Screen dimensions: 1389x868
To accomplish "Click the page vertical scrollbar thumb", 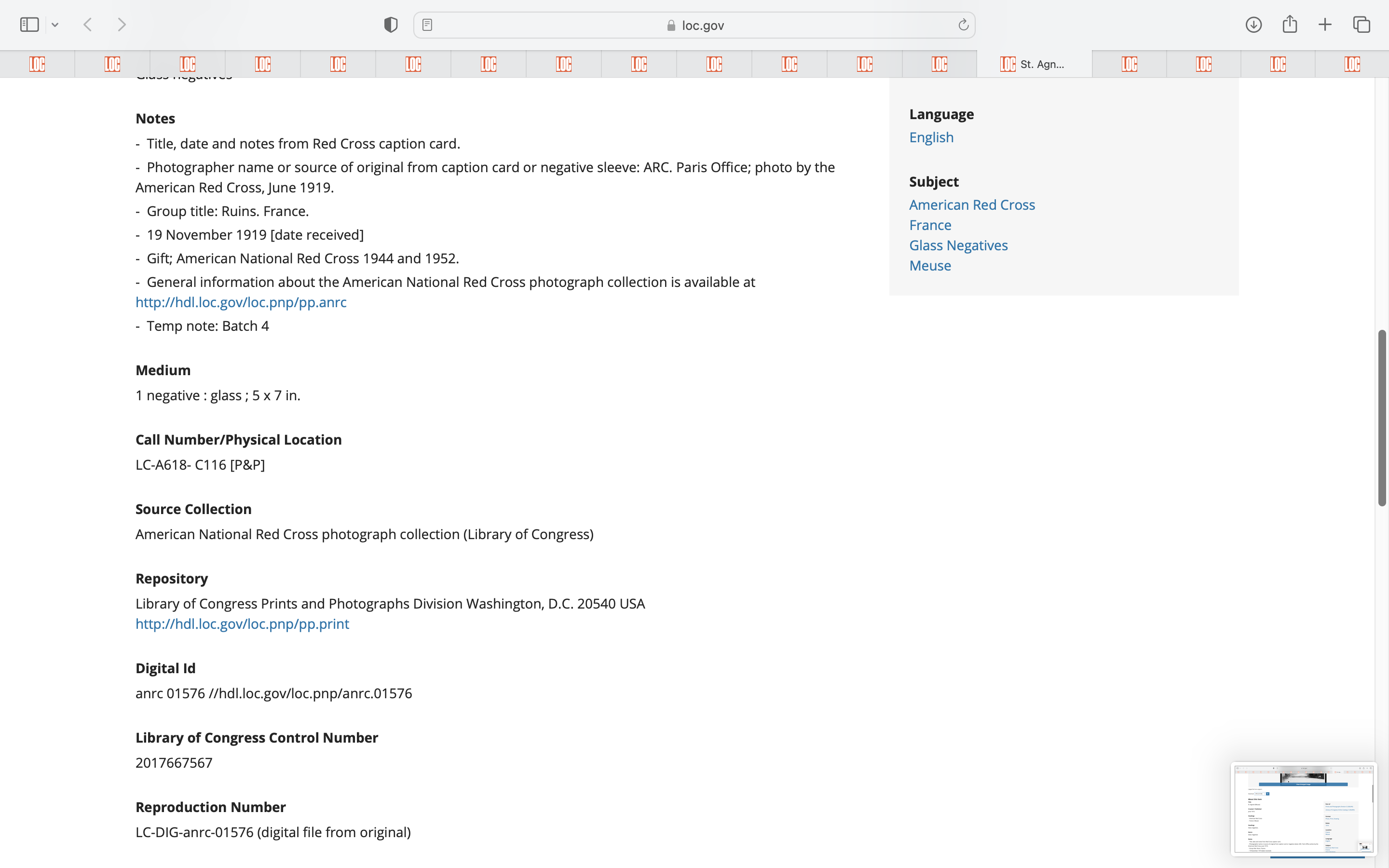I will [x=1382, y=417].
